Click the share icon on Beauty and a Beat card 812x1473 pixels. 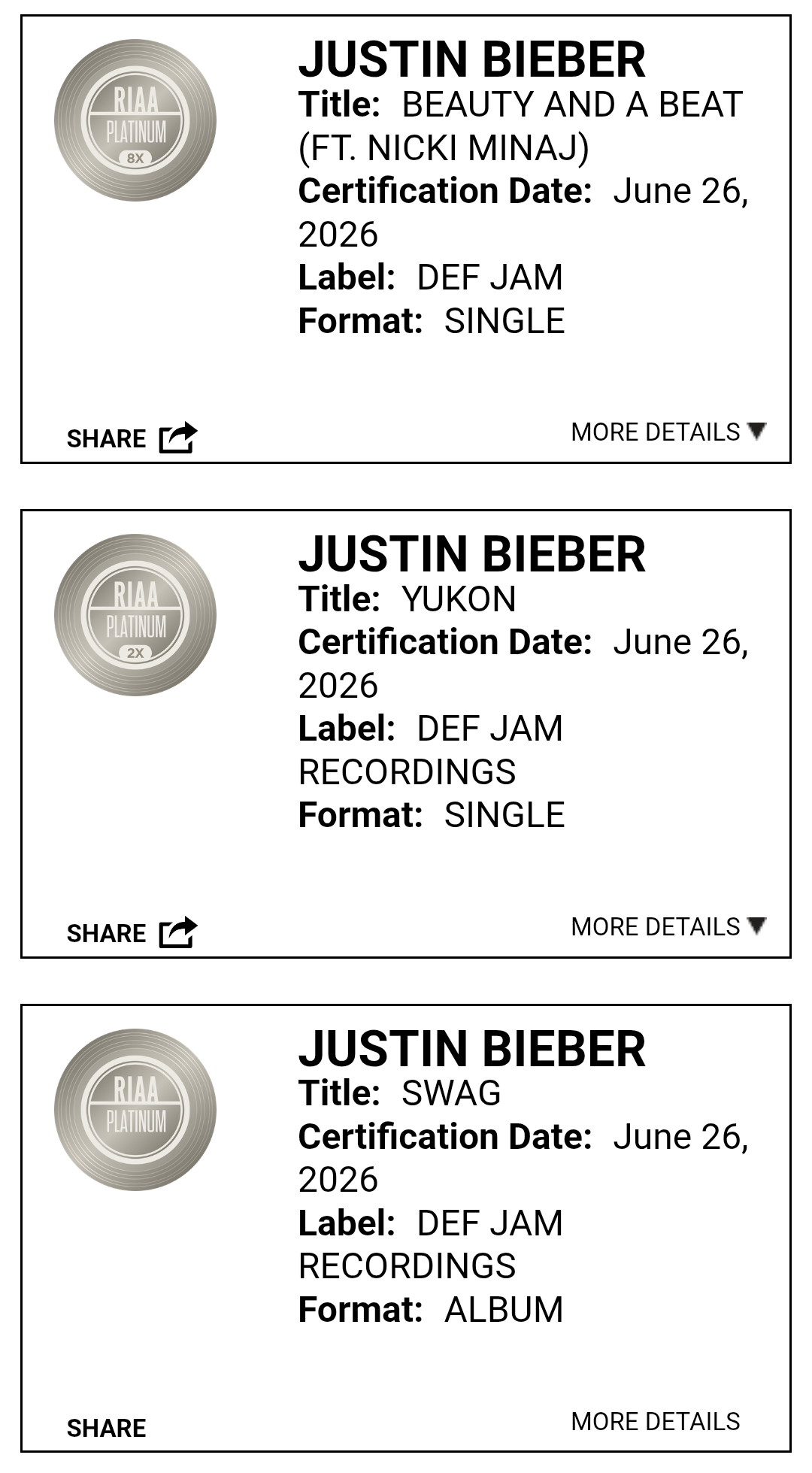point(178,438)
